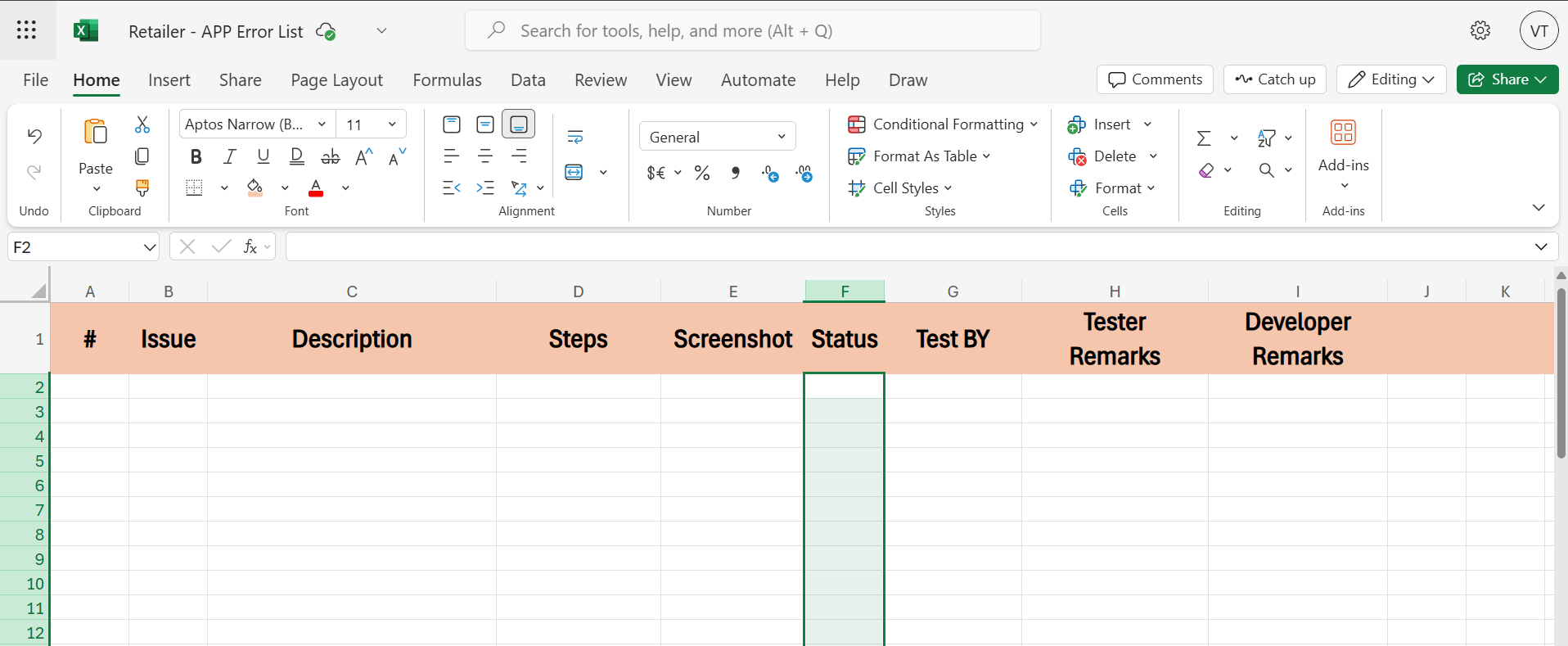The height and width of the screenshot is (646, 1568).
Task: Click the Cut scissors icon
Action: tap(142, 124)
